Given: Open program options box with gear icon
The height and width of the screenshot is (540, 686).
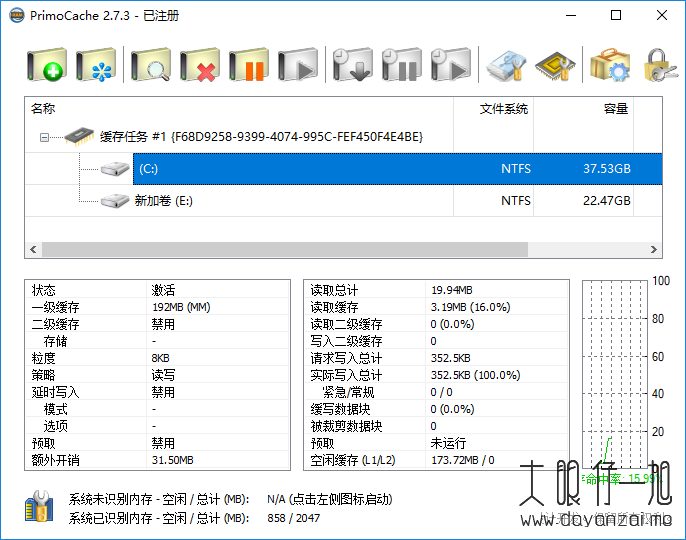Looking at the screenshot, I should click(610, 65).
